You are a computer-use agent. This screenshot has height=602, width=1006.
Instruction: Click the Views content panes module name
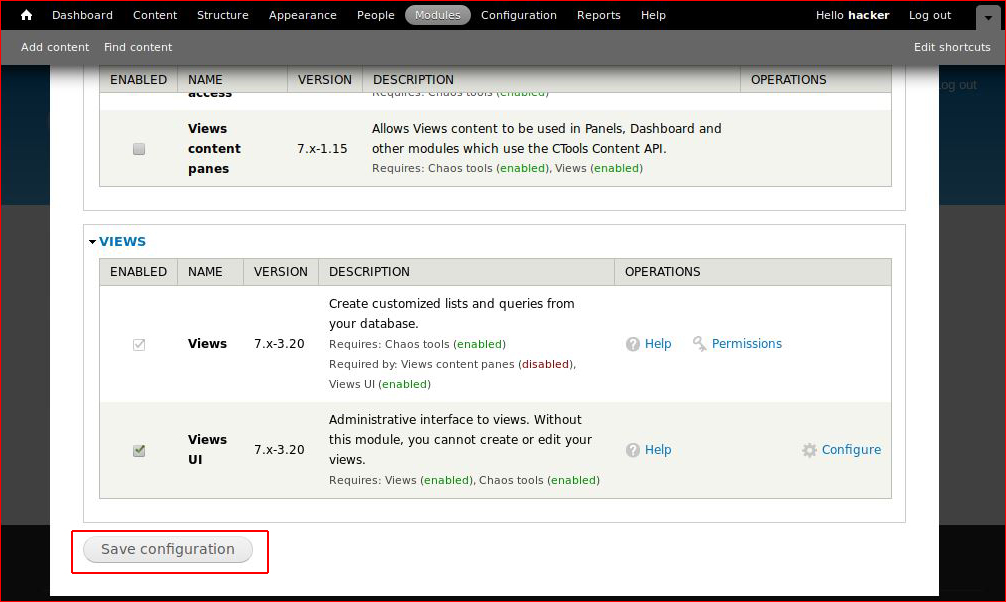[x=214, y=149]
